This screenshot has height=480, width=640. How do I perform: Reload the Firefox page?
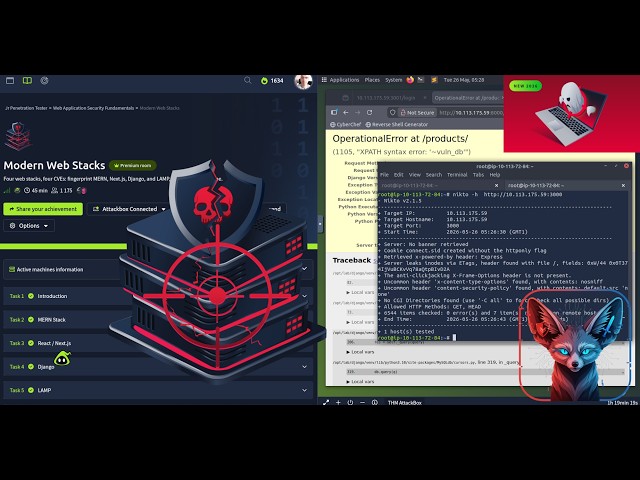(369, 112)
